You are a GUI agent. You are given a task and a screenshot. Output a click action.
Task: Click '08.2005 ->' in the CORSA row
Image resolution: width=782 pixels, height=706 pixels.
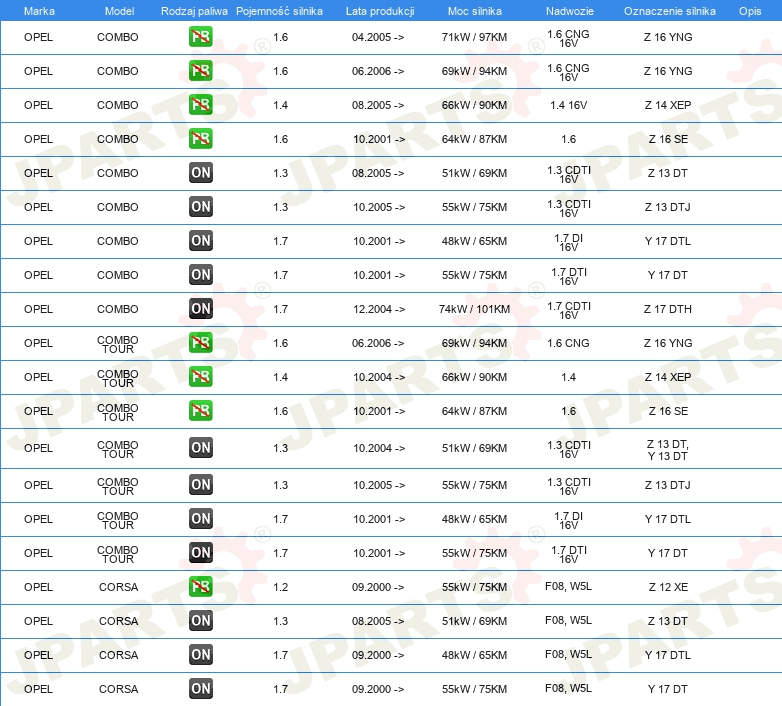(378, 621)
